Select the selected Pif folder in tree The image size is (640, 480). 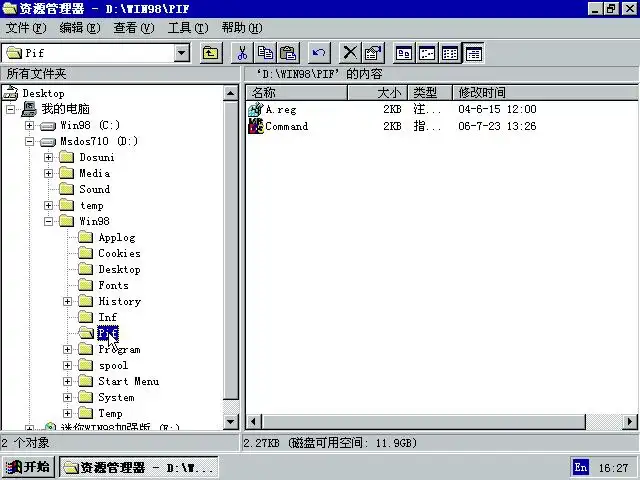click(108, 333)
